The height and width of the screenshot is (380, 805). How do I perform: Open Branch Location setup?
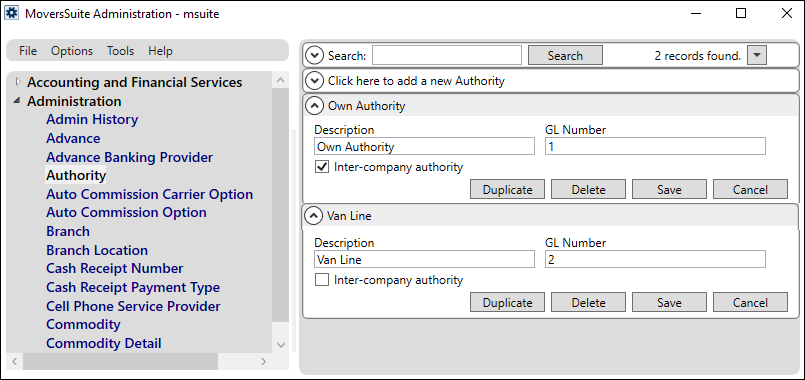[x=97, y=250]
